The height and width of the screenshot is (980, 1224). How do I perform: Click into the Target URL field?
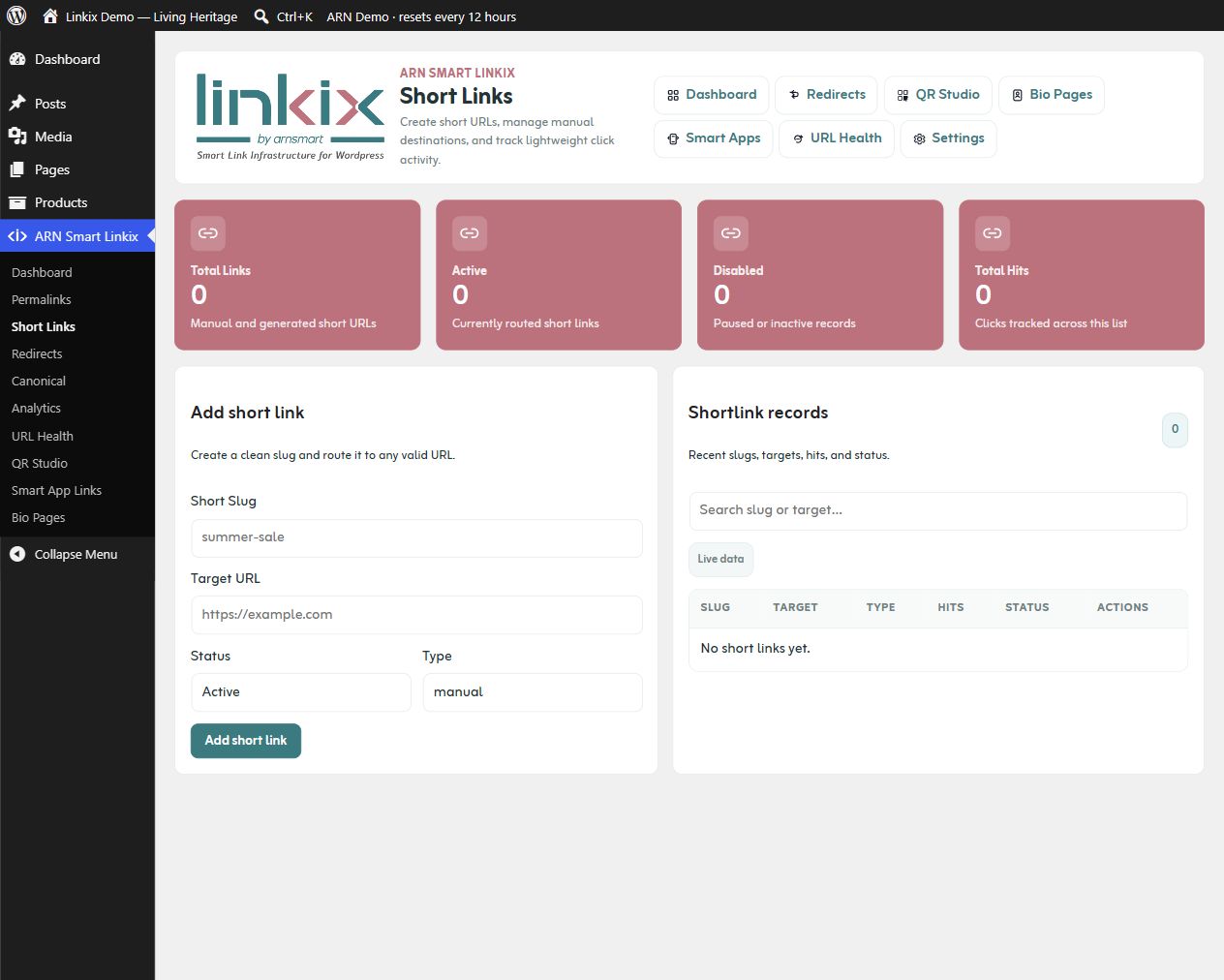pyautogui.click(x=416, y=615)
